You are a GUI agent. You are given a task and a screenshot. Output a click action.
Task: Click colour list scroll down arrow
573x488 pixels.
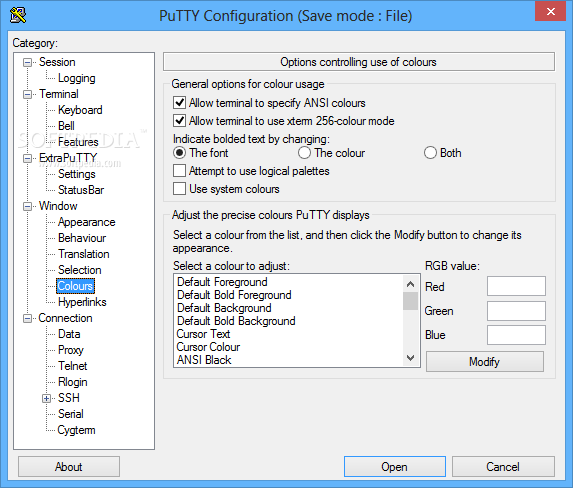click(410, 358)
